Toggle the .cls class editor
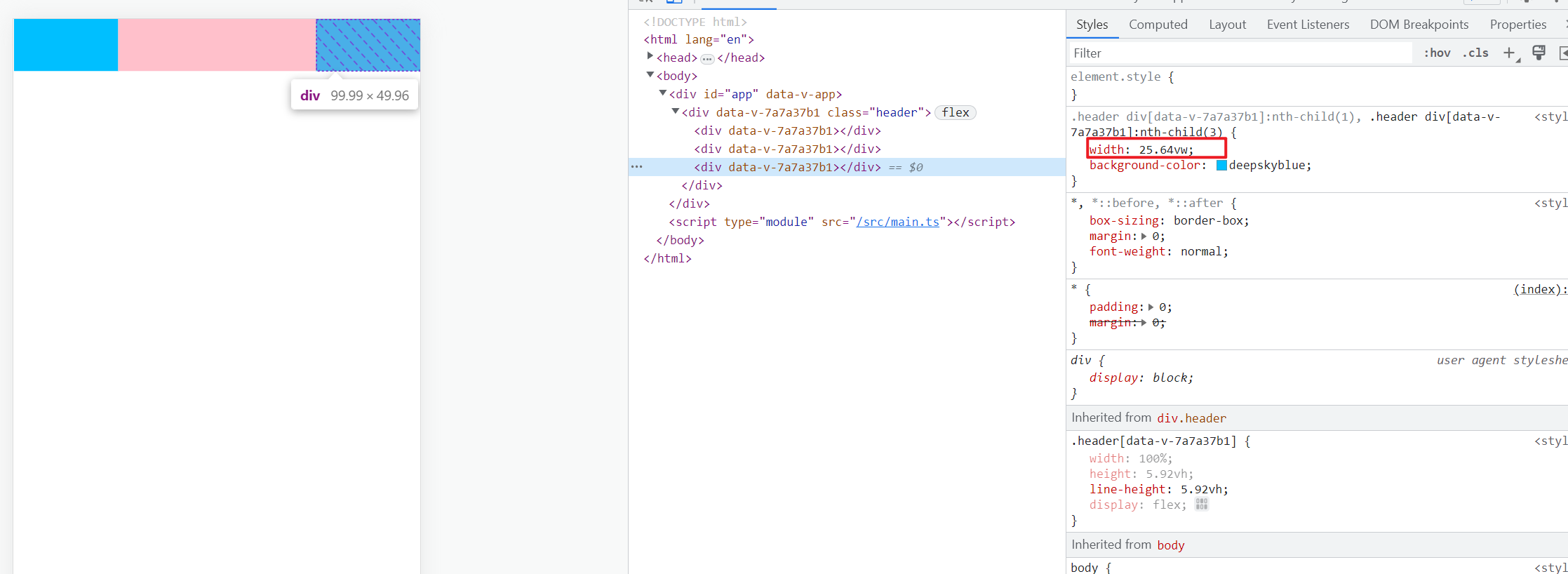Viewport: 1568px width, 574px height. tap(1475, 53)
